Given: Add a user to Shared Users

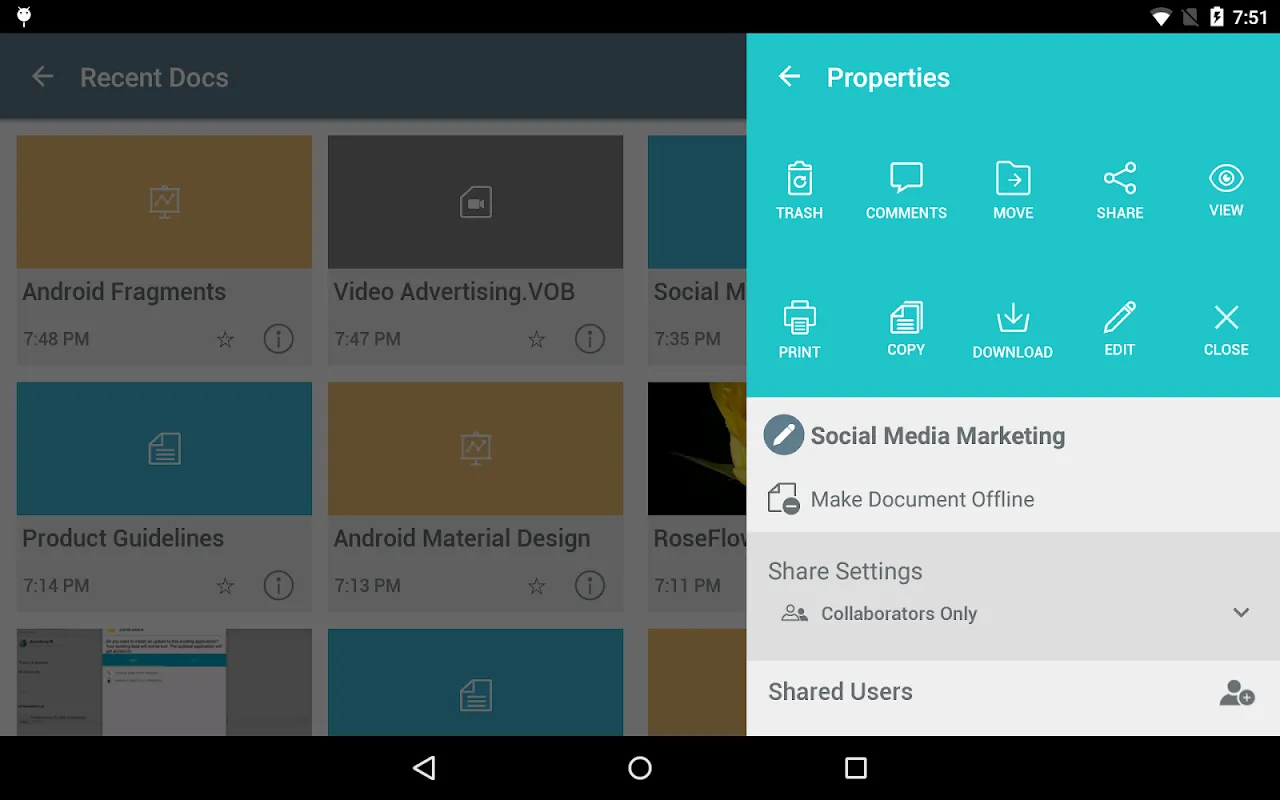Looking at the screenshot, I should (x=1237, y=692).
